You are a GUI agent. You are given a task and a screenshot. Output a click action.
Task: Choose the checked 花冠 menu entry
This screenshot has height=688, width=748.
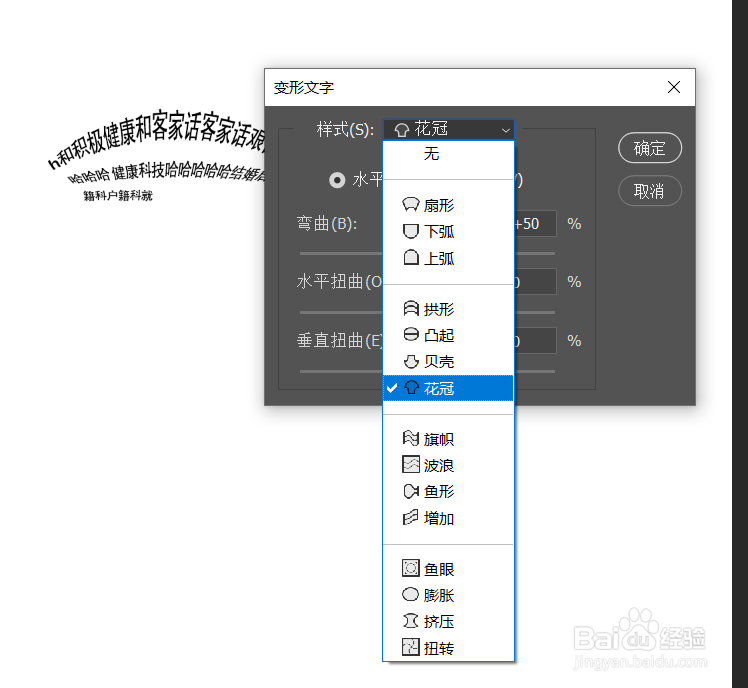pos(448,388)
